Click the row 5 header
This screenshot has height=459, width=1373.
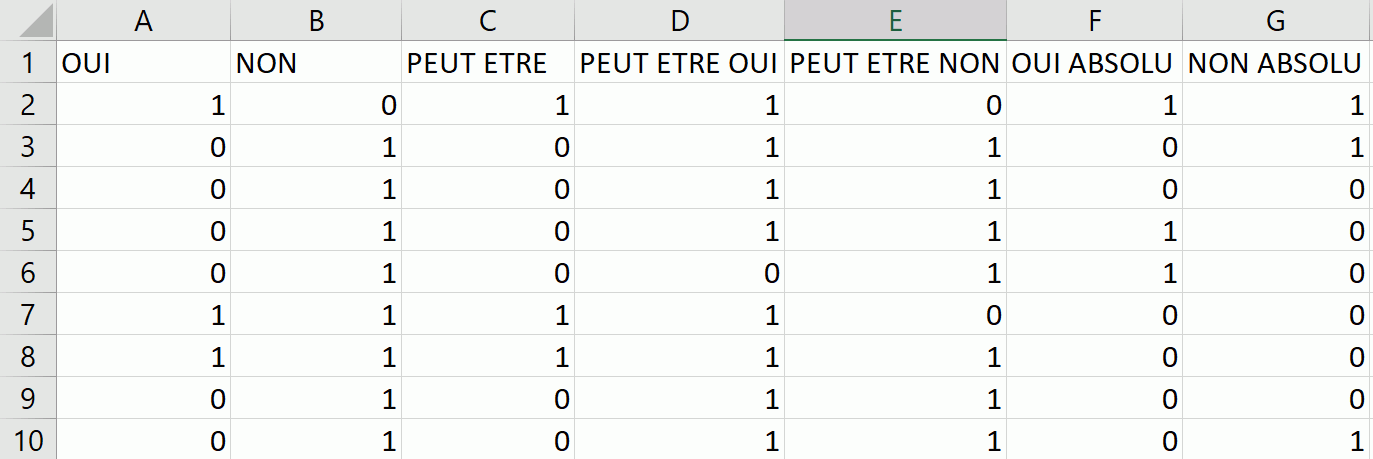pos(28,231)
